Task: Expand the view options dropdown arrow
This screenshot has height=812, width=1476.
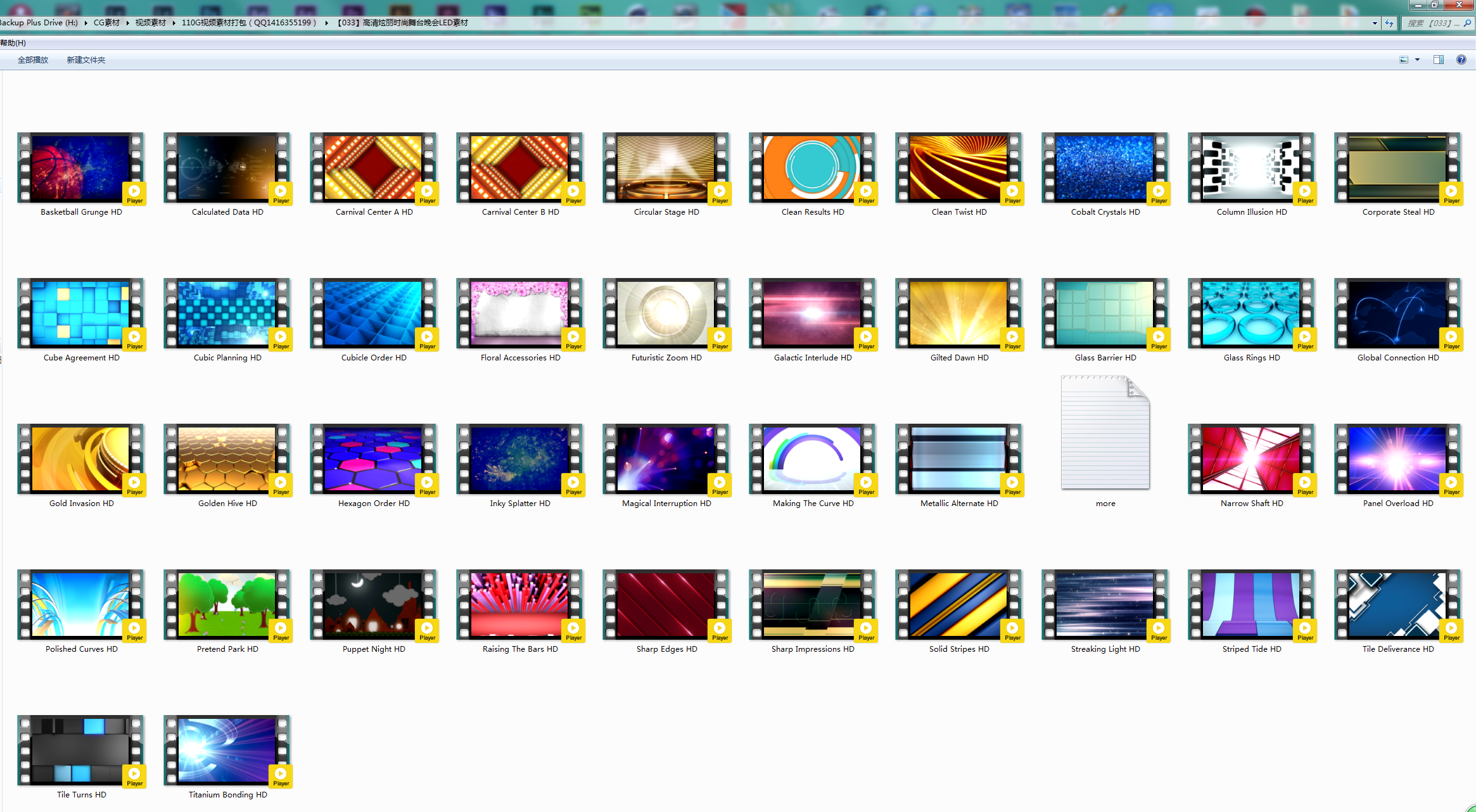Action: click(x=1417, y=60)
